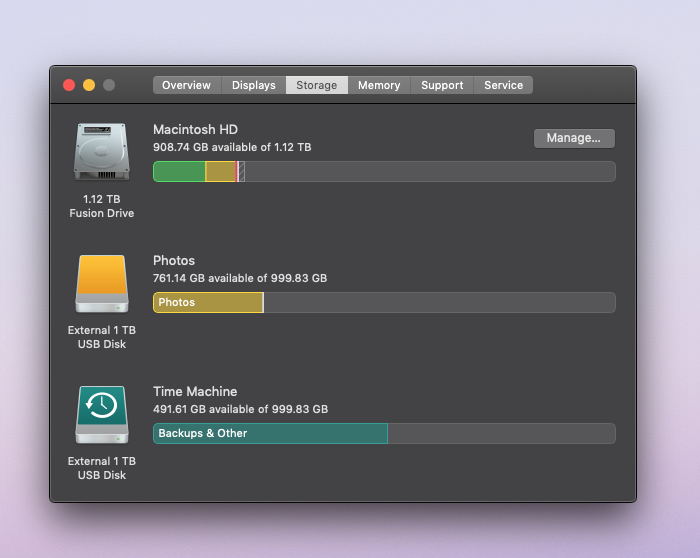This screenshot has height=558, width=700.
Task: Click the Manage... button
Action: click(574, 138)
